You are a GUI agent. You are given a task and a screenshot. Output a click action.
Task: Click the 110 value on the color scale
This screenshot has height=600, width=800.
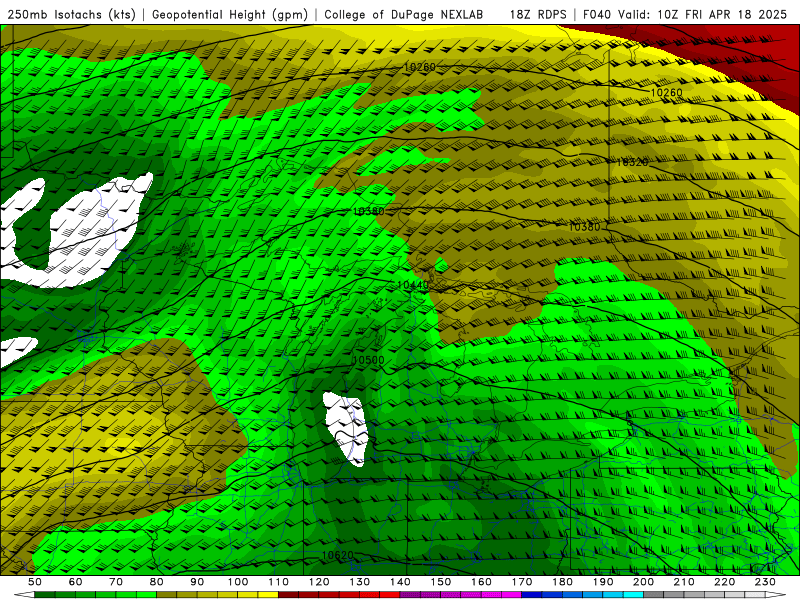point(279,582)
